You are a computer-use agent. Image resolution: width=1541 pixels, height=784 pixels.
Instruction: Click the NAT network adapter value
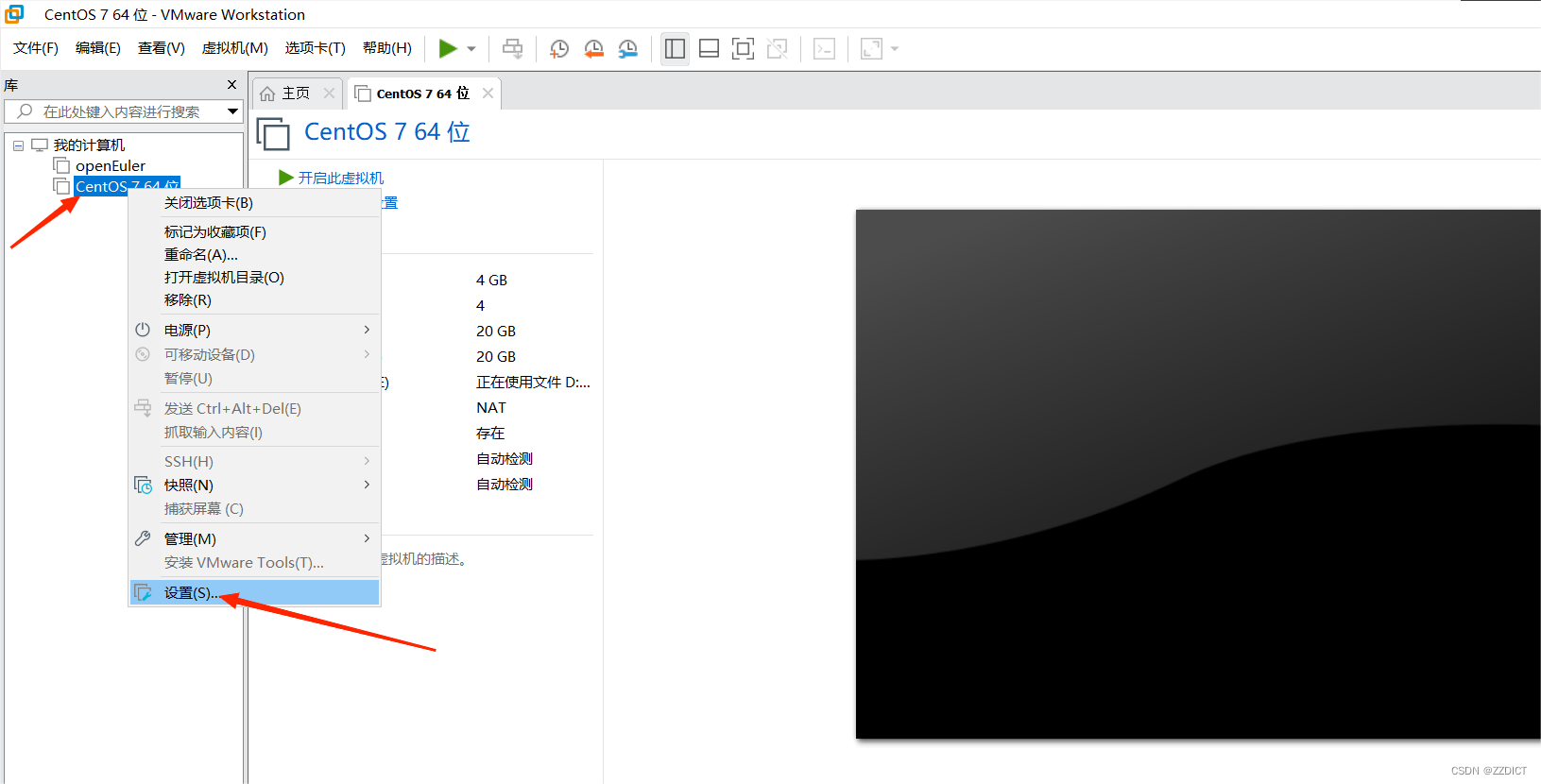tap(491, 408)
